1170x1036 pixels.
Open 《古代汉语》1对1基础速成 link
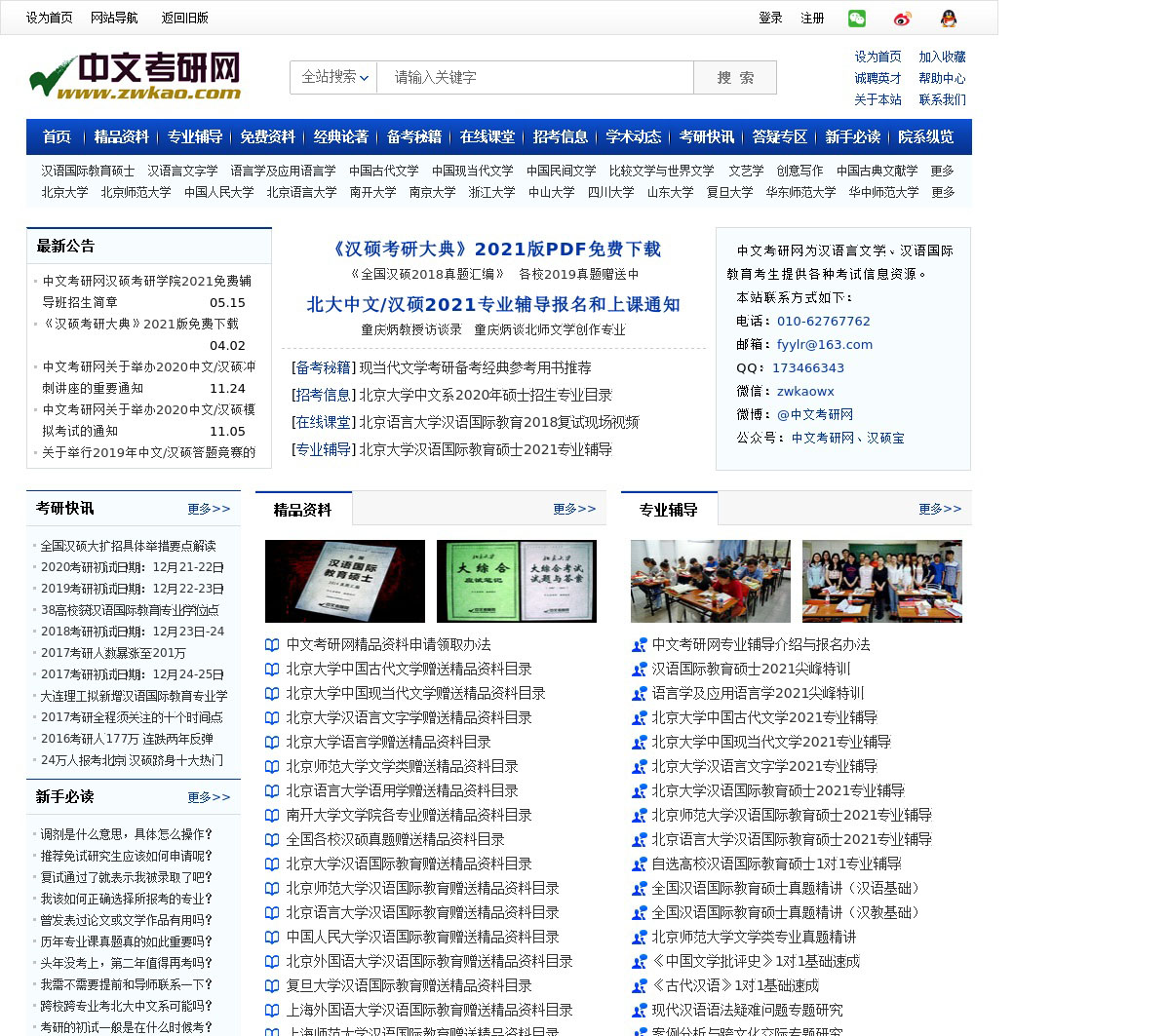(x=735, y=985)
